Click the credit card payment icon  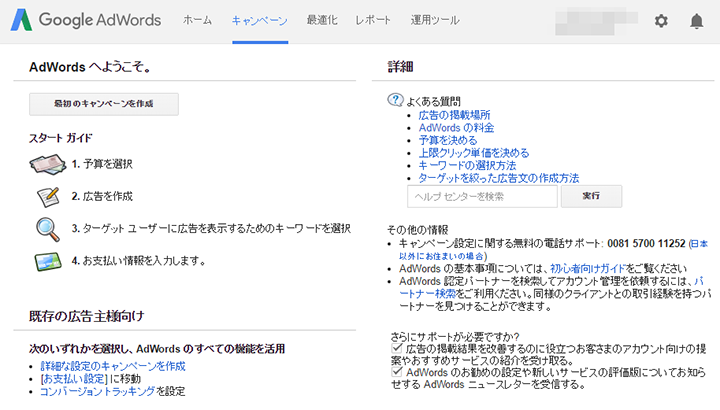(48, 262)
